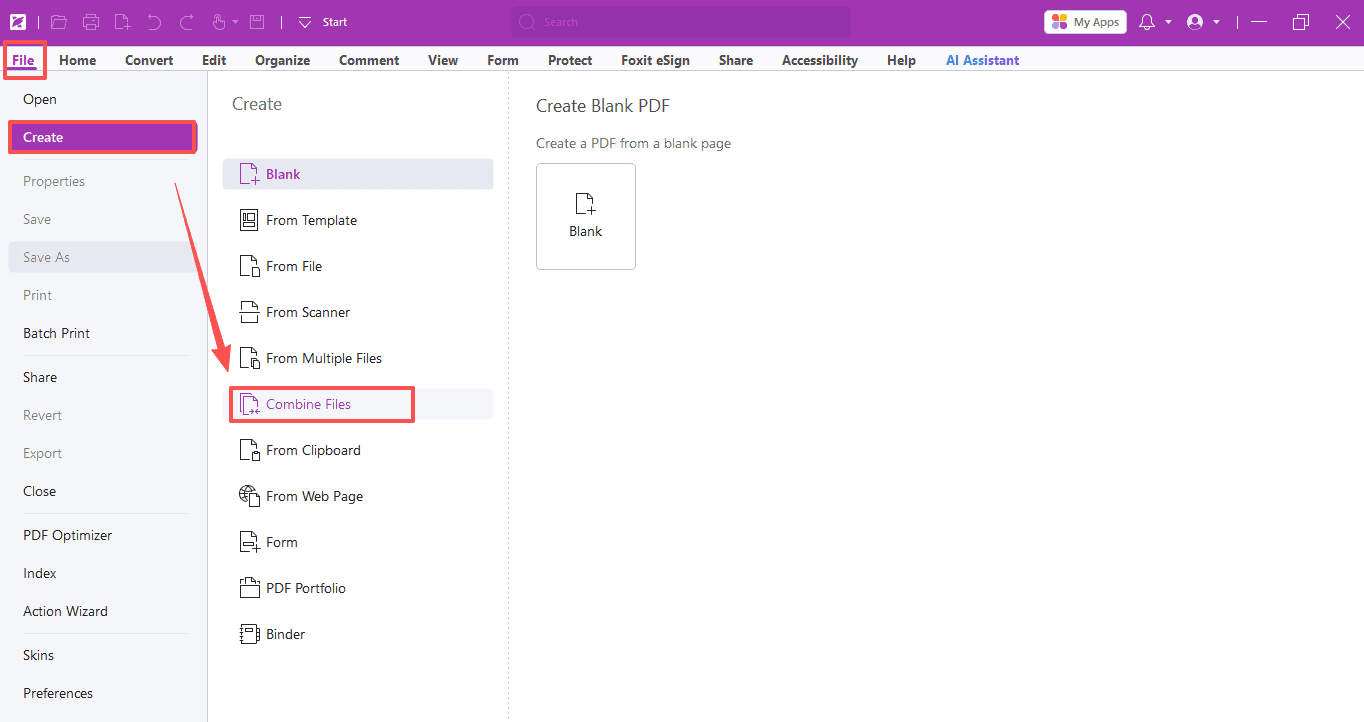1364x722 pixels.
Task: Go to the Organize ribbon tab
Action: tap(283, 60)
